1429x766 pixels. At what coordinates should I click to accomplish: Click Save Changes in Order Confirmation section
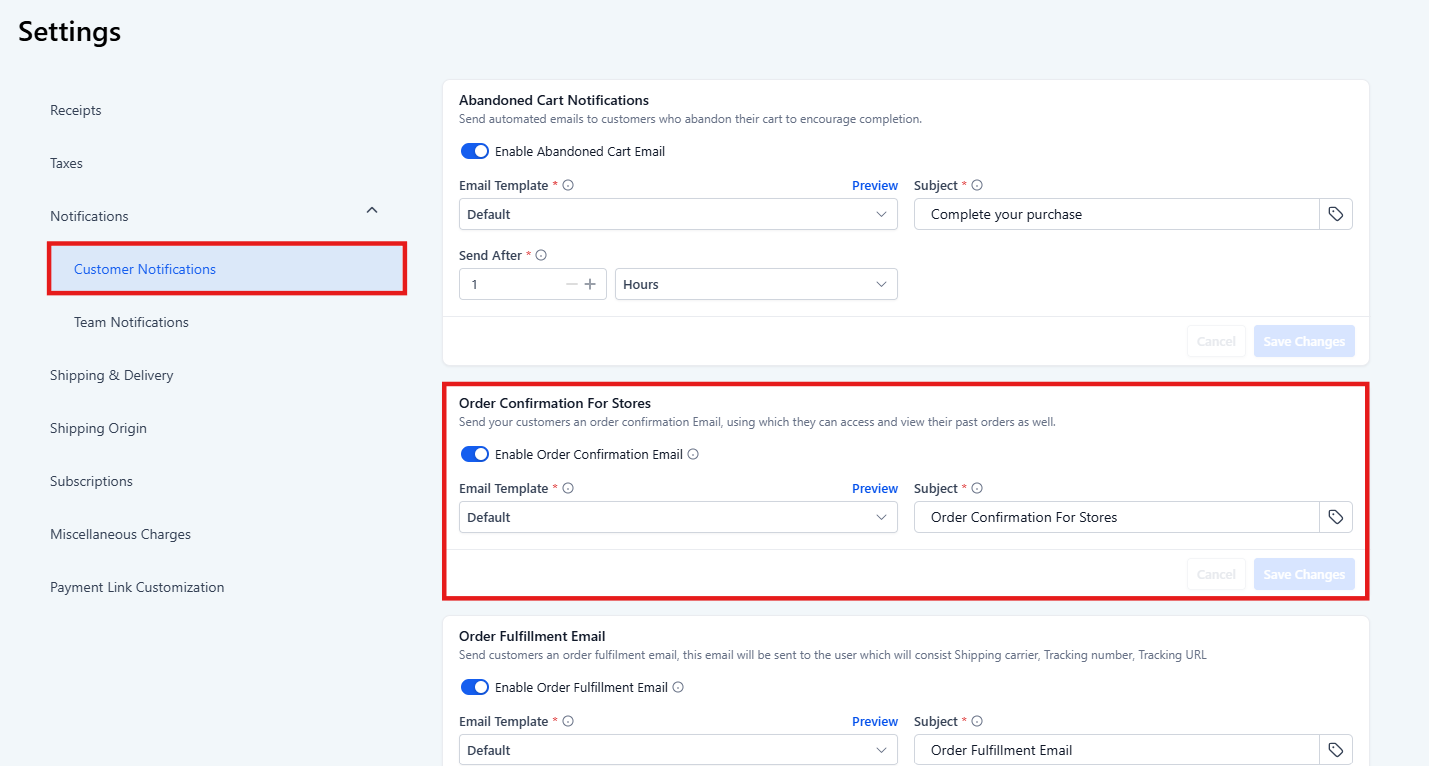(1303, 574)
